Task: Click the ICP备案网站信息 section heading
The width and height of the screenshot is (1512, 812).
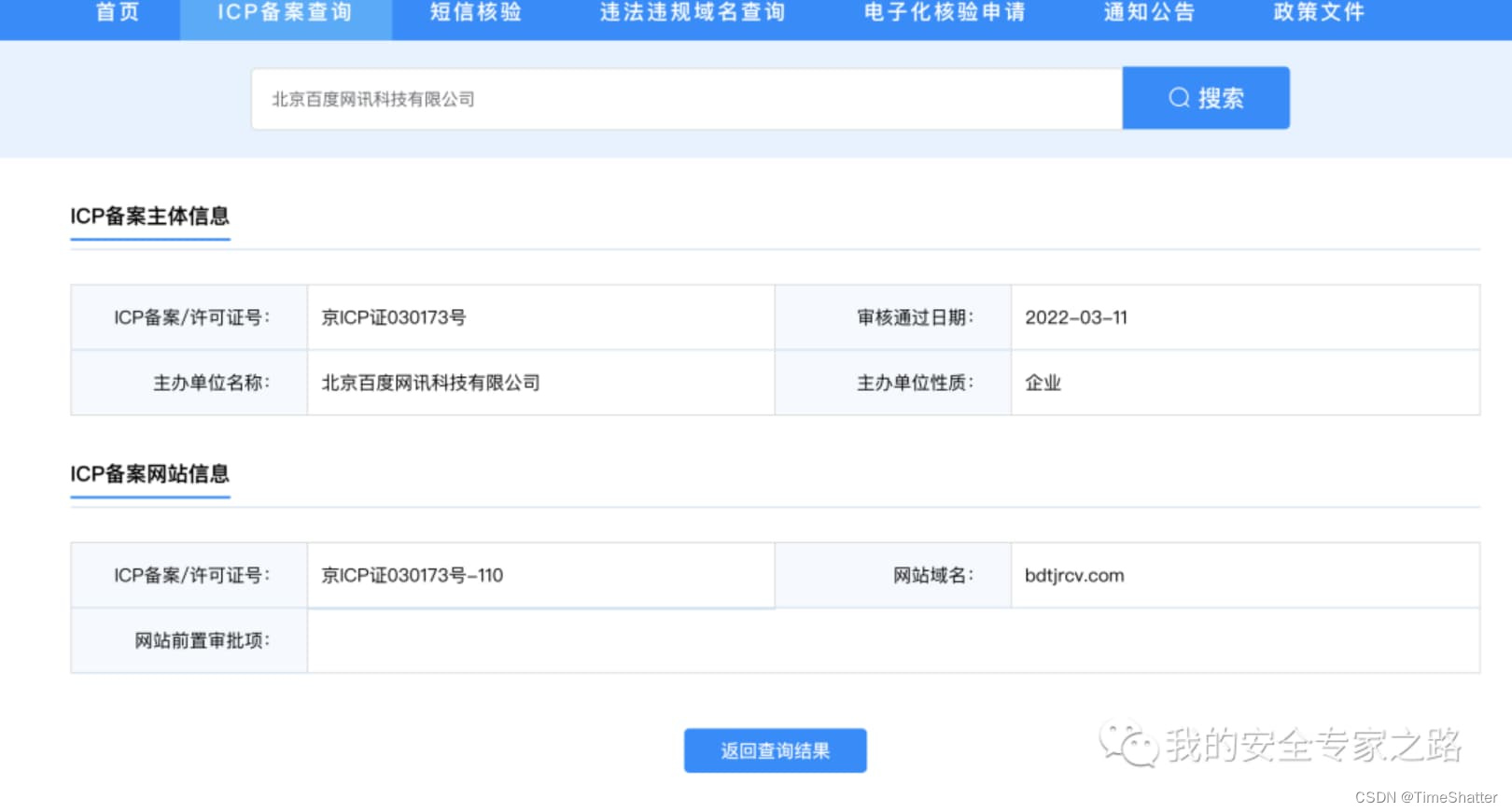Action: click(x=150, y=474)
